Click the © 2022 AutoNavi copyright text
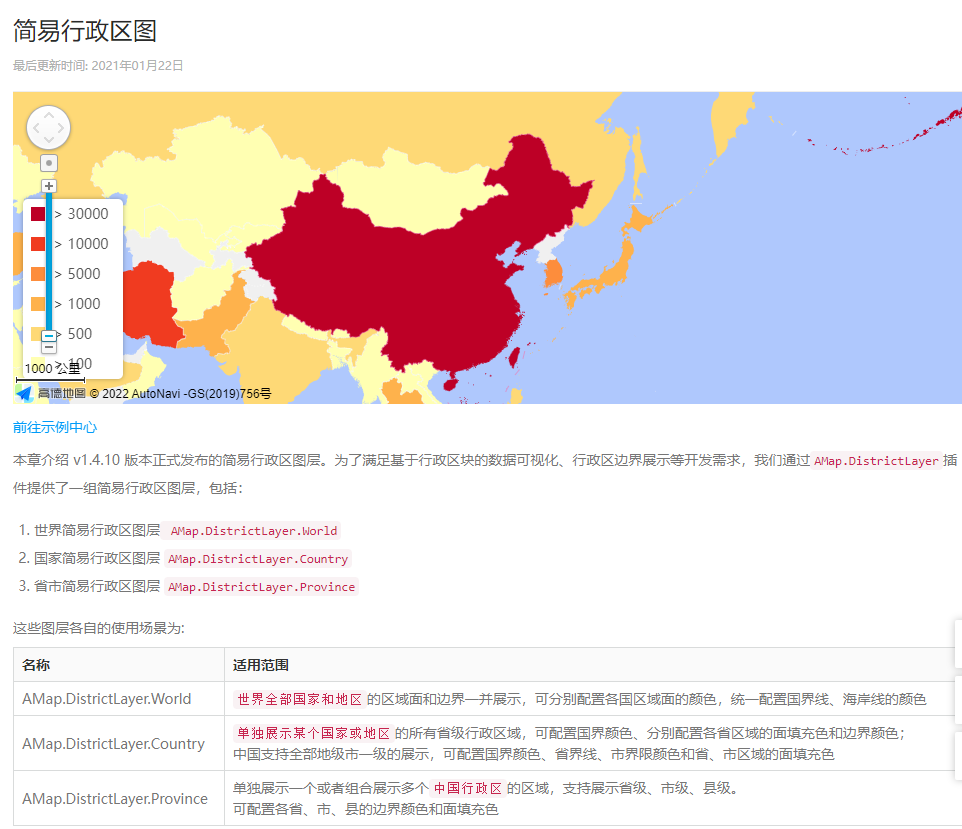The image size is (962, 829). pos(180,393)
